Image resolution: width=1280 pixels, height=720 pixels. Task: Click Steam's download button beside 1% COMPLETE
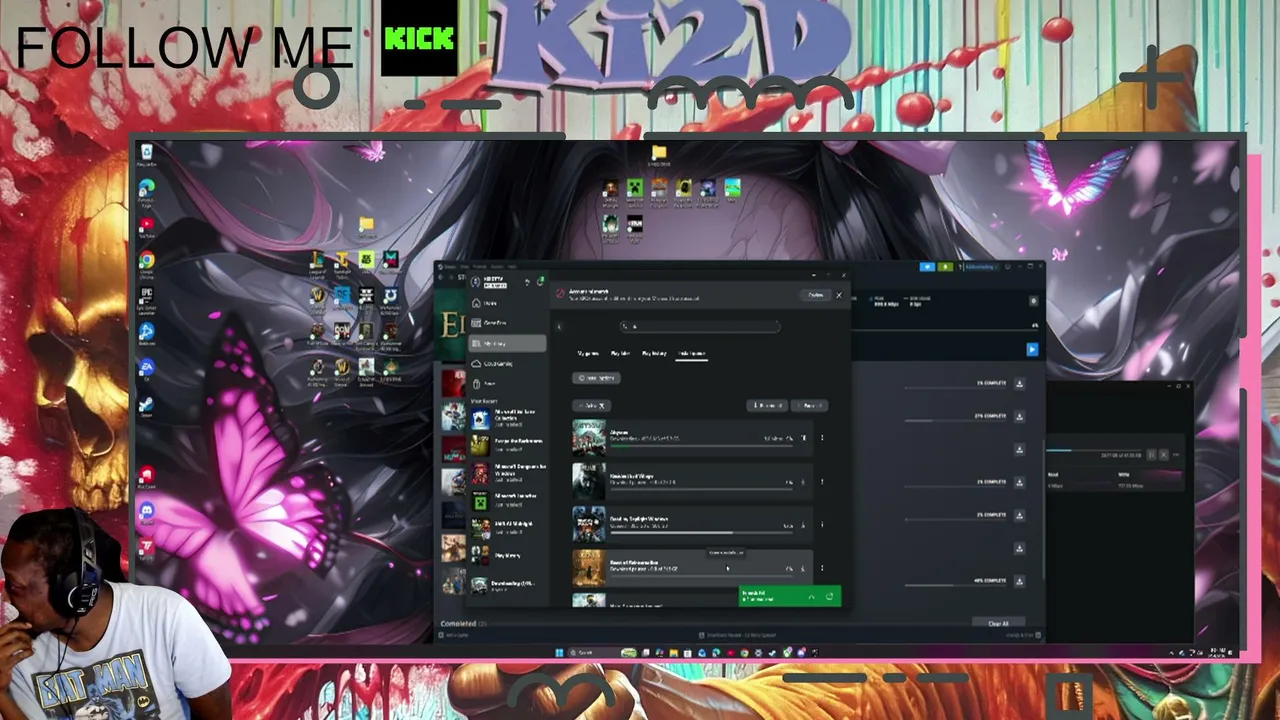tap(1019, 383)
